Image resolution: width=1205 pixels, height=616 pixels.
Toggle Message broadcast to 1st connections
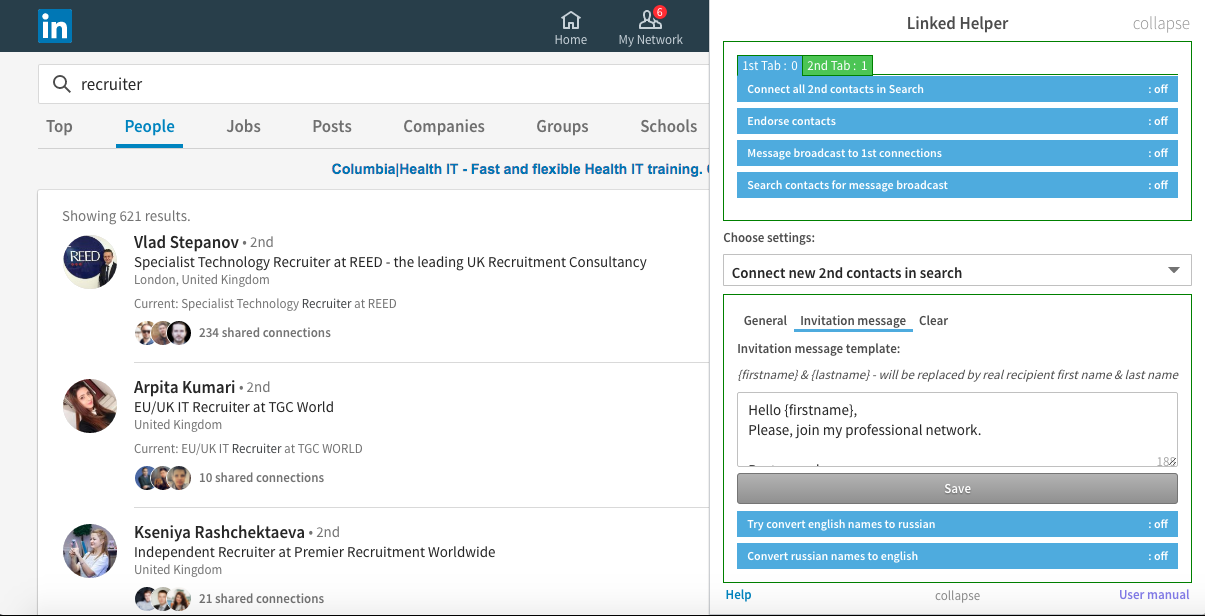coord(957,153)
